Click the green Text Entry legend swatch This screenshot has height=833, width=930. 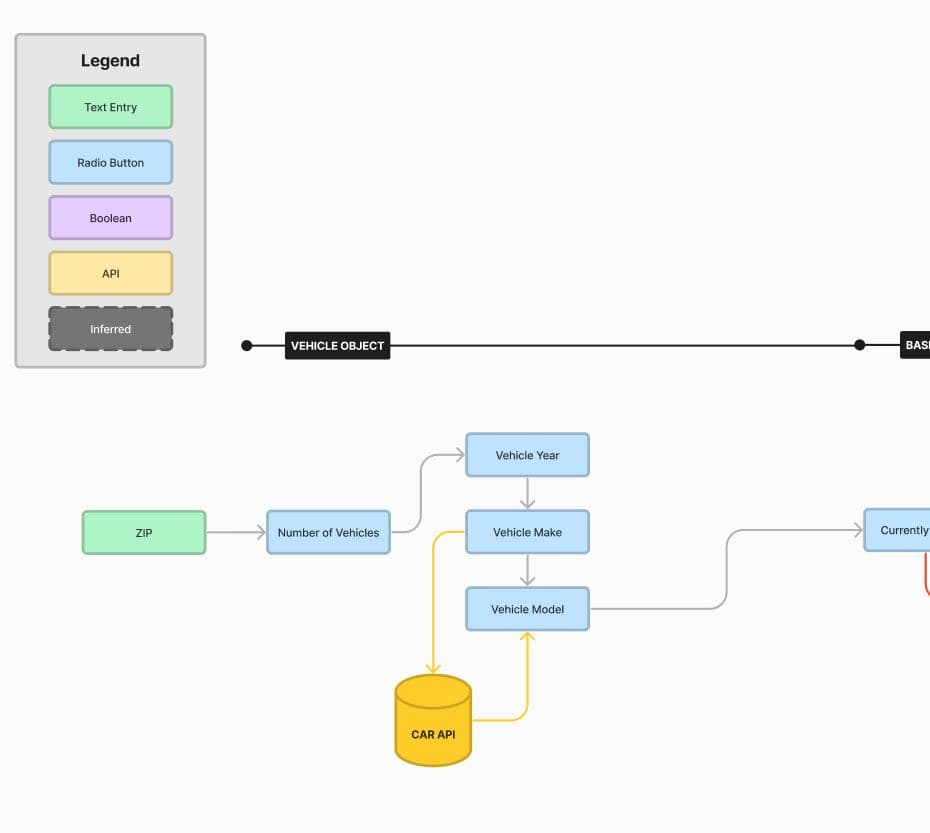click(110, 107)
